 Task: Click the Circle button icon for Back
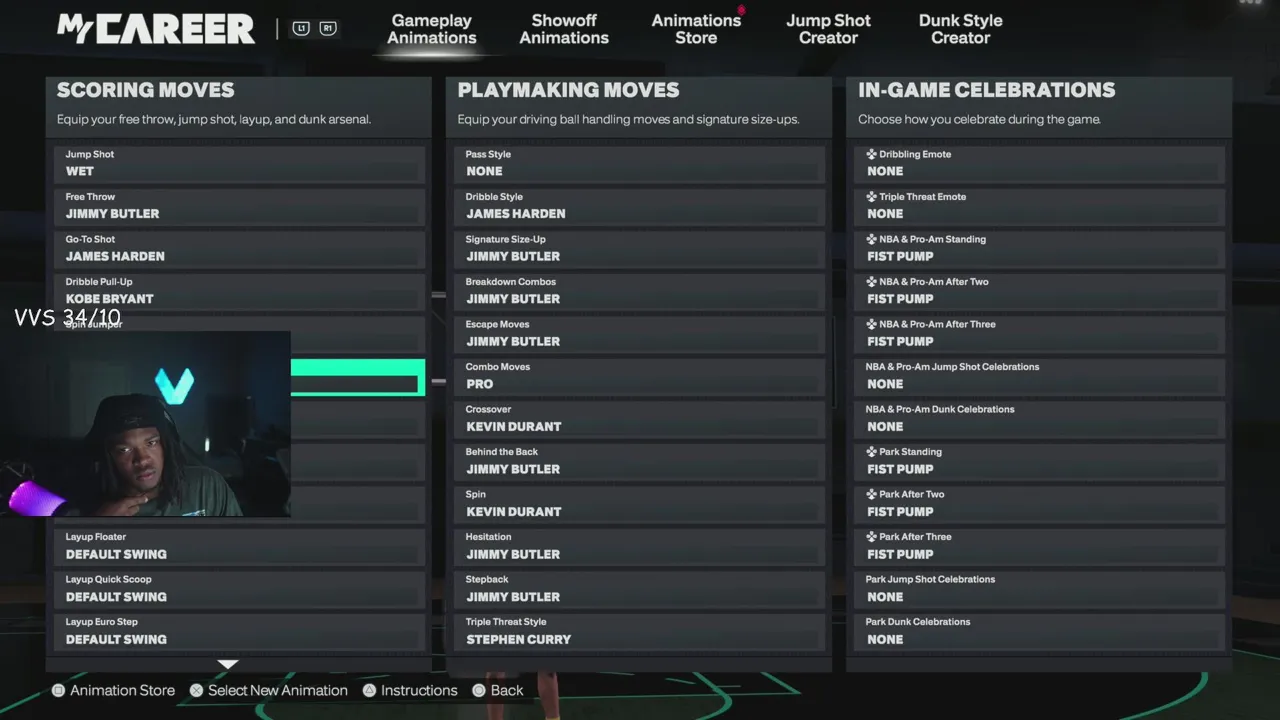(479, 690)
